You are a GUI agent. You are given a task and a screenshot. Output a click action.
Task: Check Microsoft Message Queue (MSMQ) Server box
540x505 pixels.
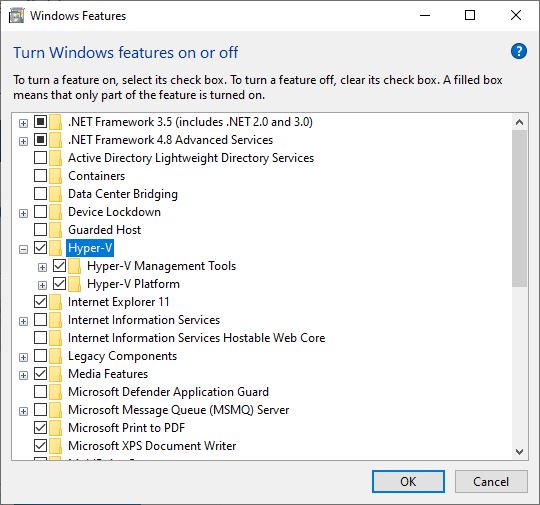[x=41, y=410]
